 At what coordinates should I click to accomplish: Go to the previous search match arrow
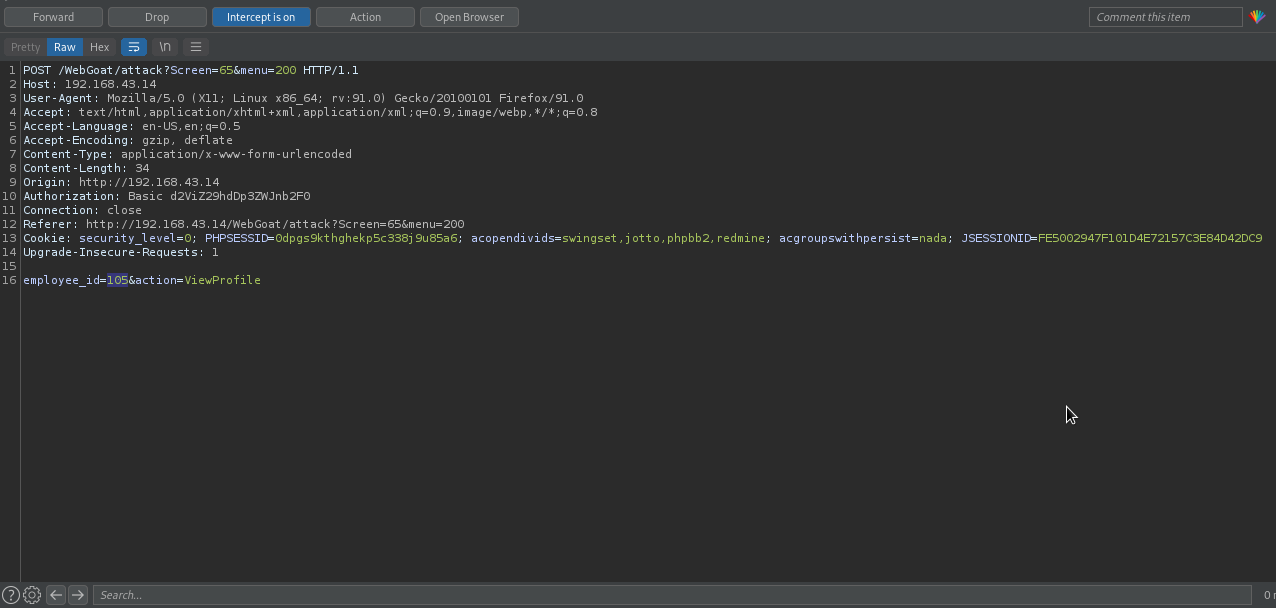coord(56,595)
